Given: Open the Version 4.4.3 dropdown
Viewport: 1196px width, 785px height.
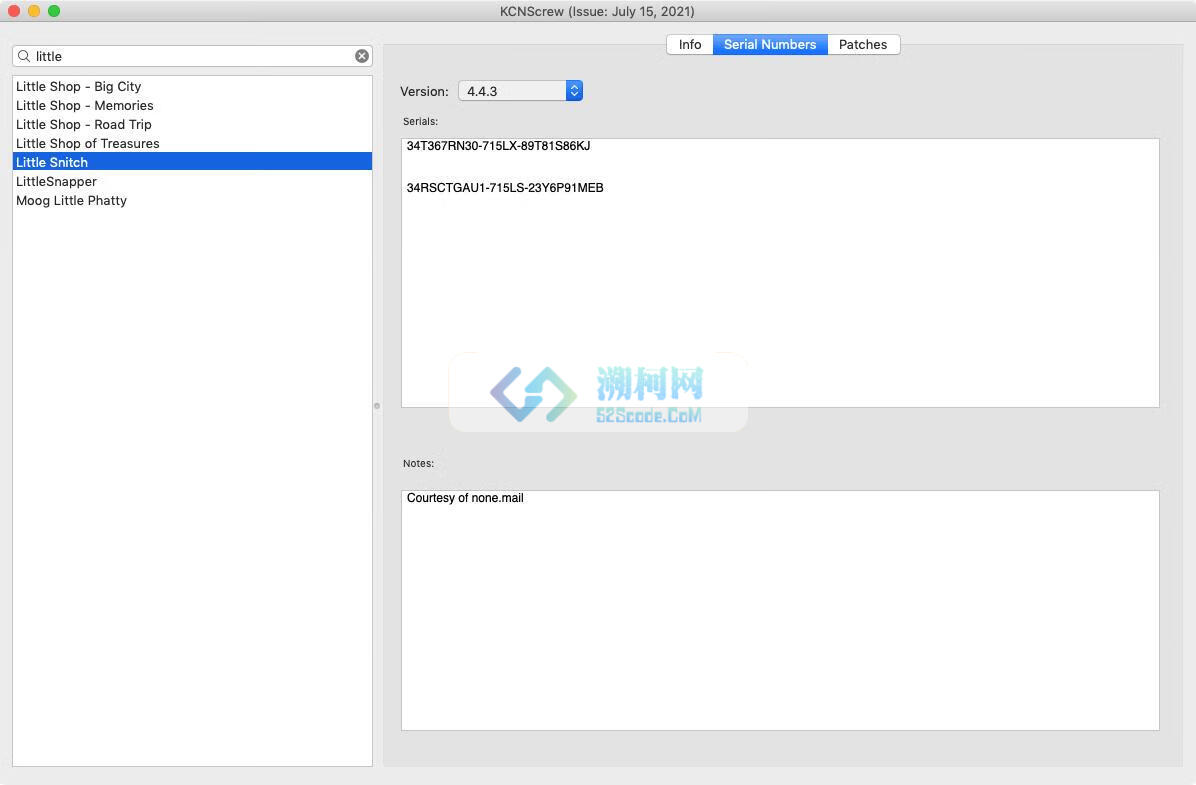Looking at the screenshot, I should click(520, 91).
